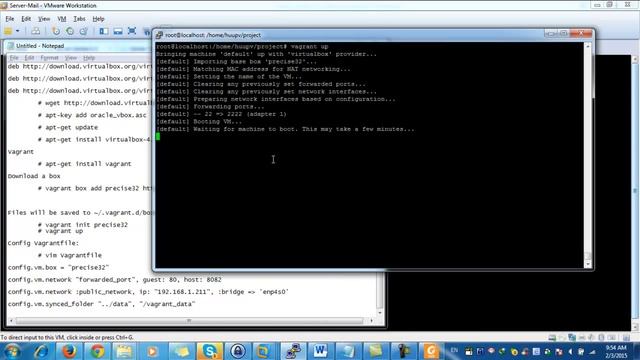Click 'forwarded_port' network config line

tap(114, 280)
